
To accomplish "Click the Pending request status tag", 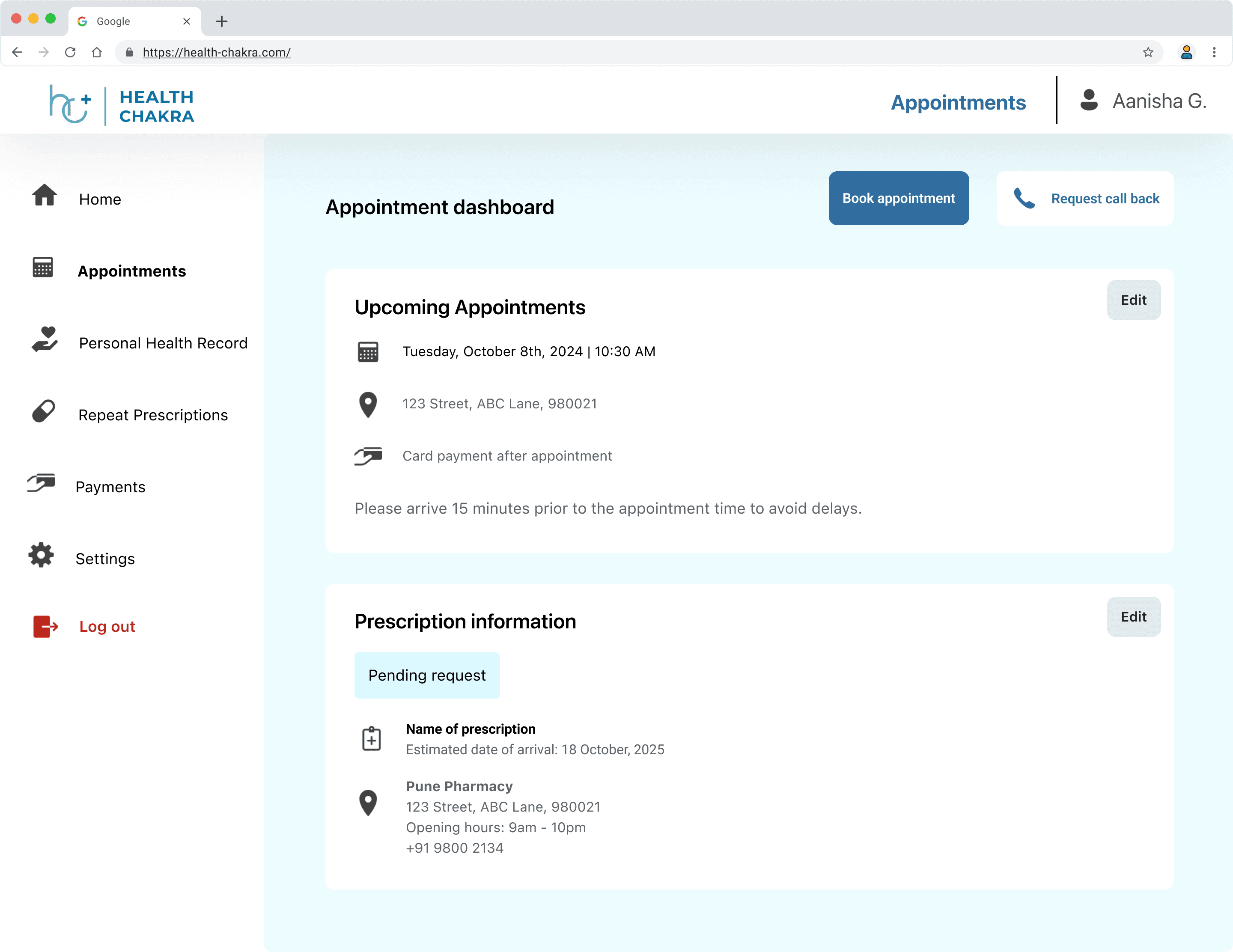I will pyautogui.click(x=427, y=675).
